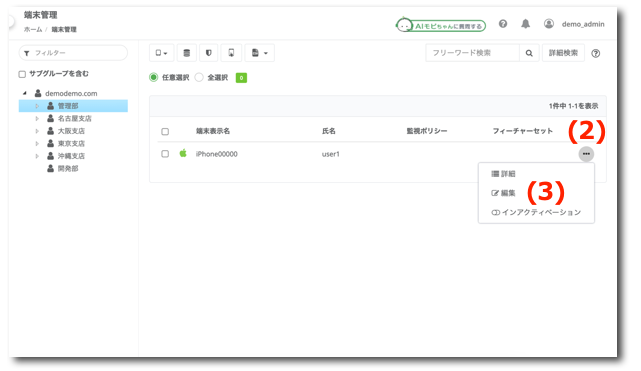This screenshot has width=641, height=371.
Task: Click the フィルター input field
Action: click(x=73, y=53)
